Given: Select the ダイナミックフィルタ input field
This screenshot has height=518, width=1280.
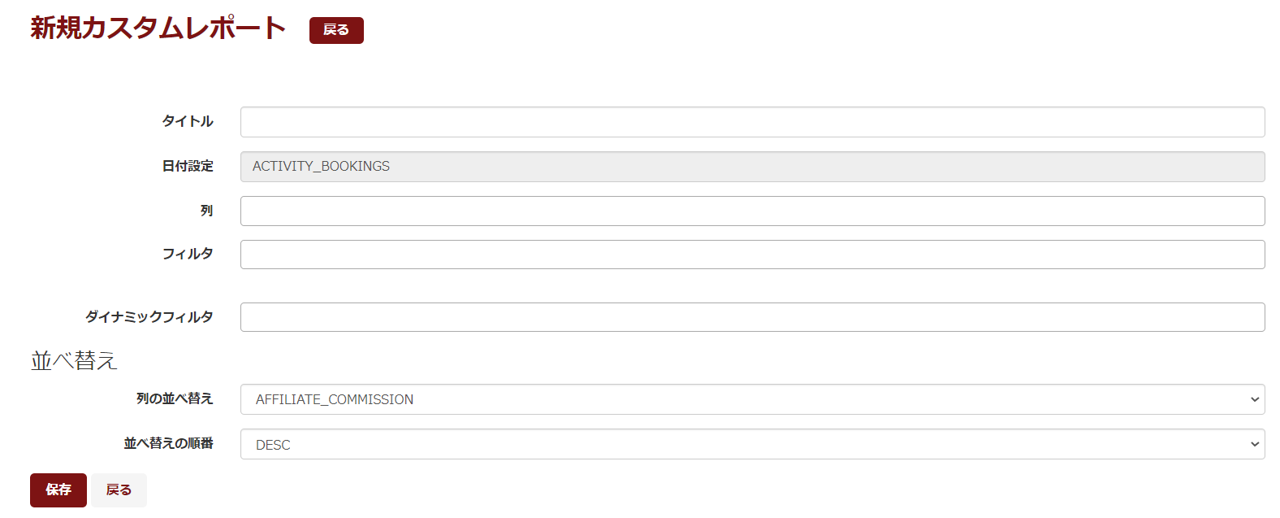Looking at the screenshot, I should click(752, 317).
